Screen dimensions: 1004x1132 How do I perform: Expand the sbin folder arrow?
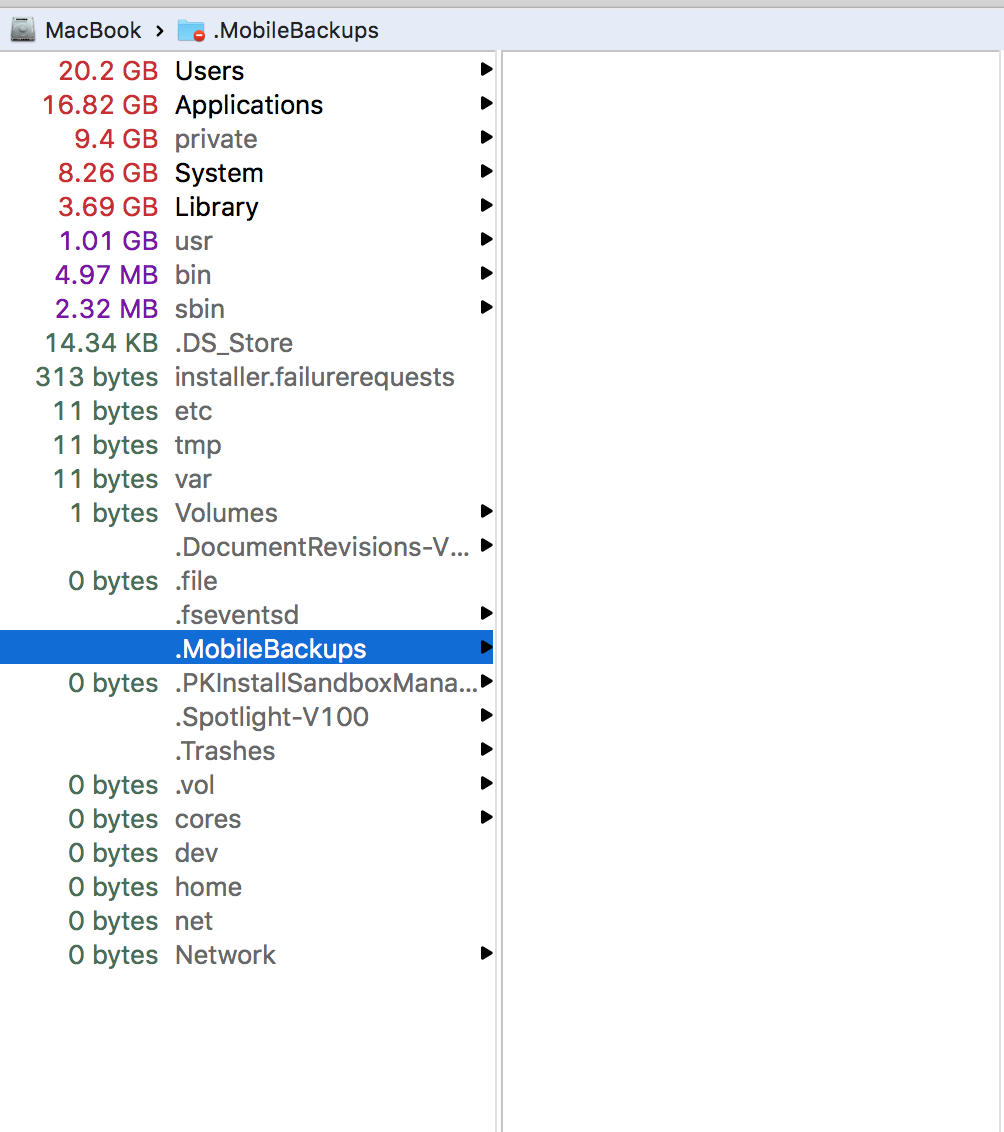click(x=486, y=308)
